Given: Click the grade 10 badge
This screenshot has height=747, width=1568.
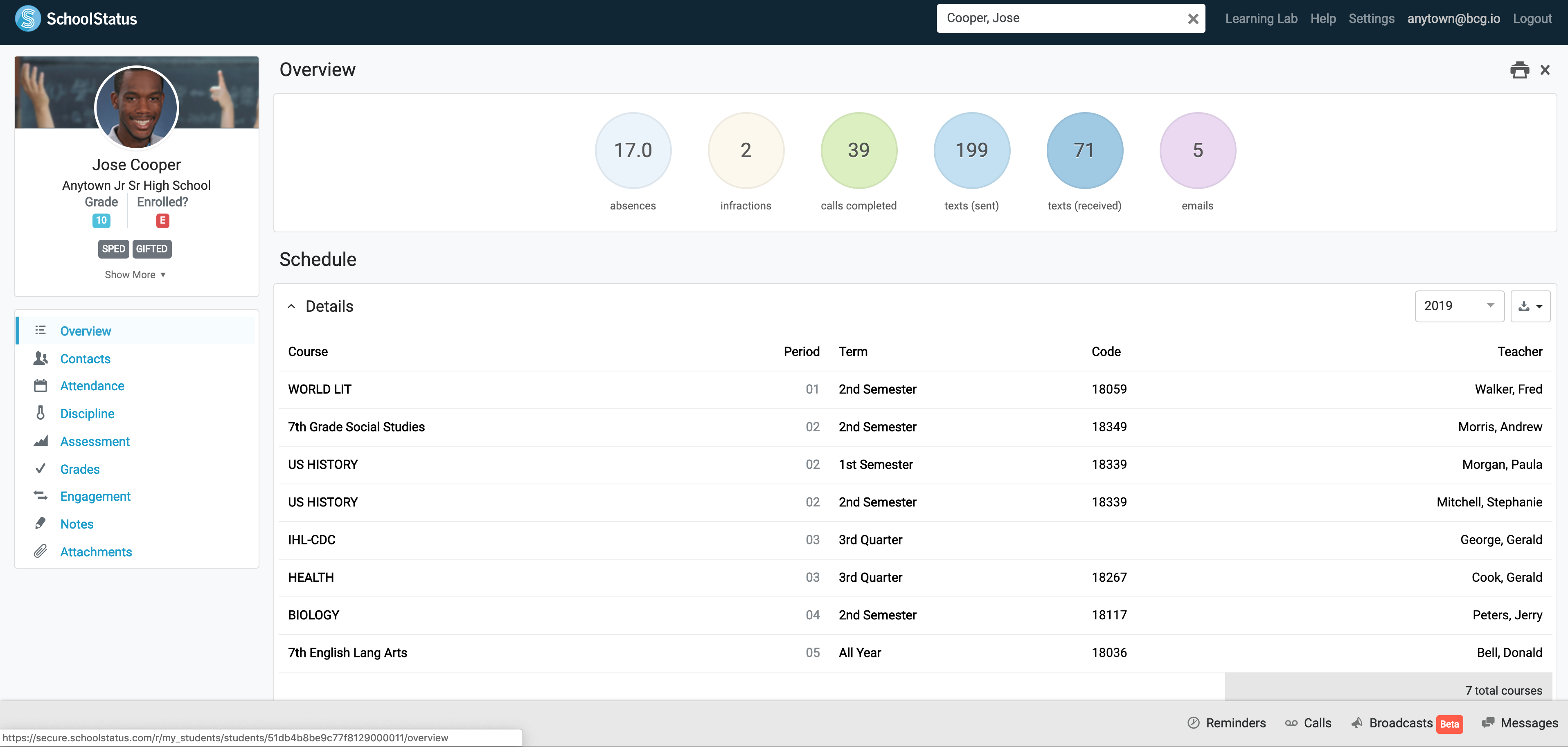Looking at the screenshot, I should 101,220.
